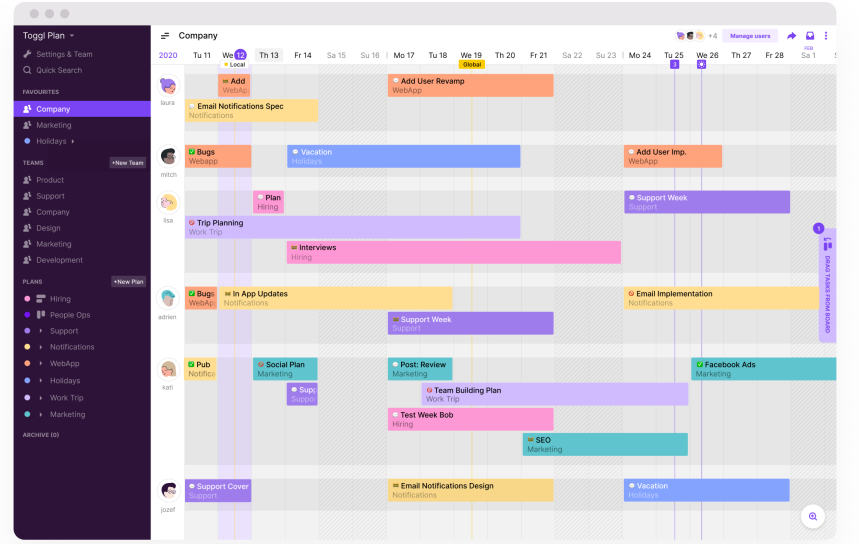
Task: Click the Manage users button
Action: tap(750, 36)
